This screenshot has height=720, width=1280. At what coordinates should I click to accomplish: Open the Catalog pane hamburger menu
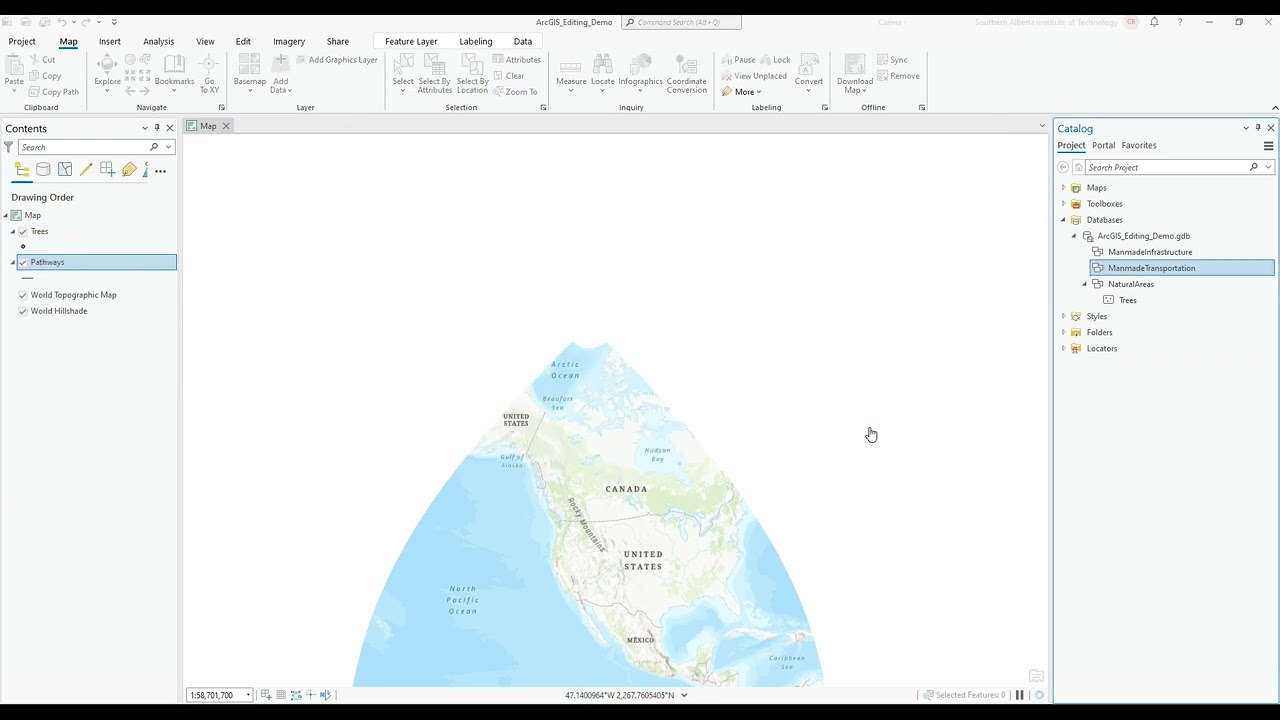click(1268, 146)
